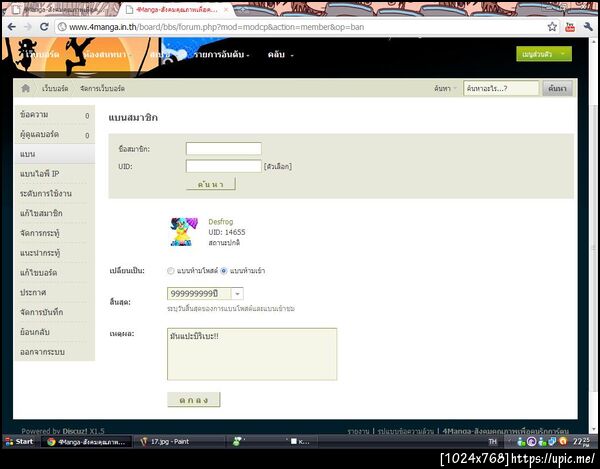This screenshot has width=600, height=469.
Task: Open Chrome wrench settings menu
Action: pos(588,27)
